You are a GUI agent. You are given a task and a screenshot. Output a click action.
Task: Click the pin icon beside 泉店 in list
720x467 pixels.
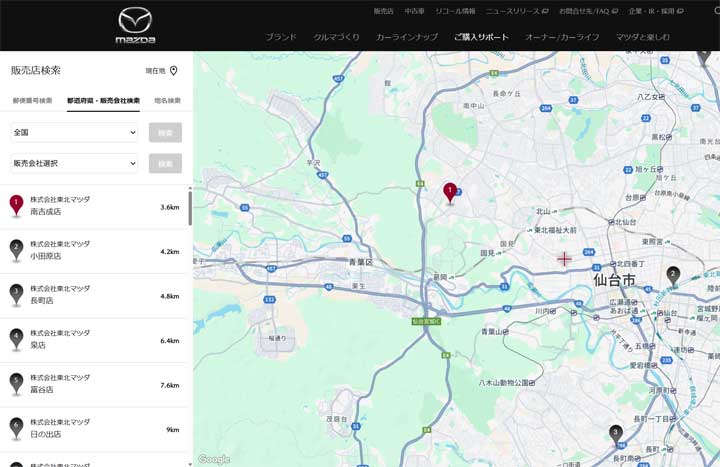[x=16, y=339]
